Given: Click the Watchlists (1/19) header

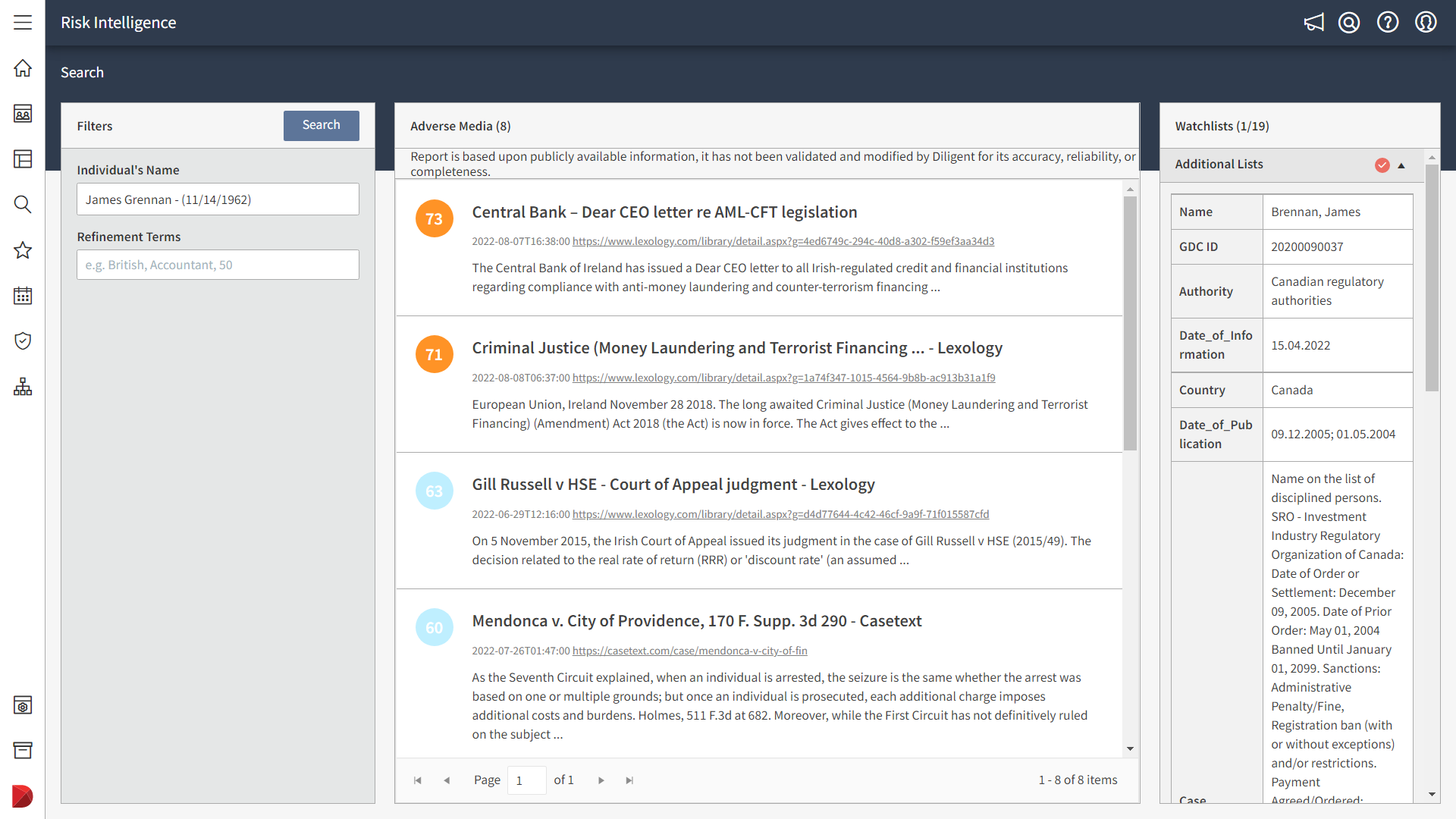Looking at the screenshot, I should [1222, 127].
